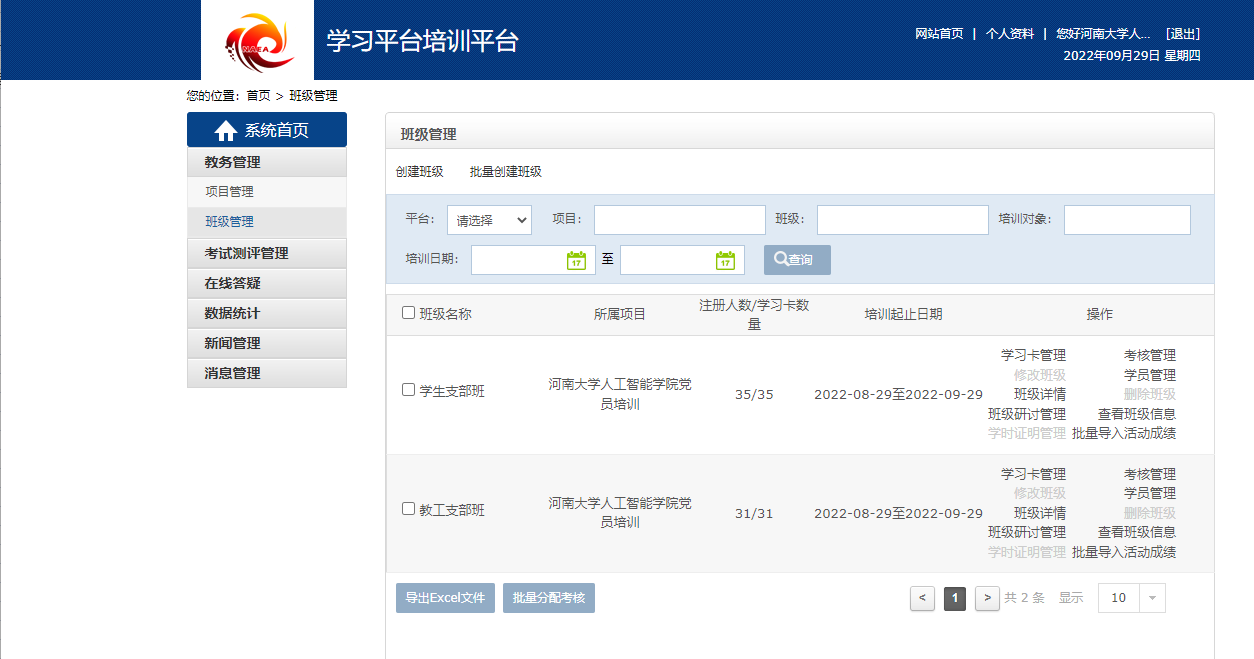Open the 平台 dropdown selector

pos(489,220)
